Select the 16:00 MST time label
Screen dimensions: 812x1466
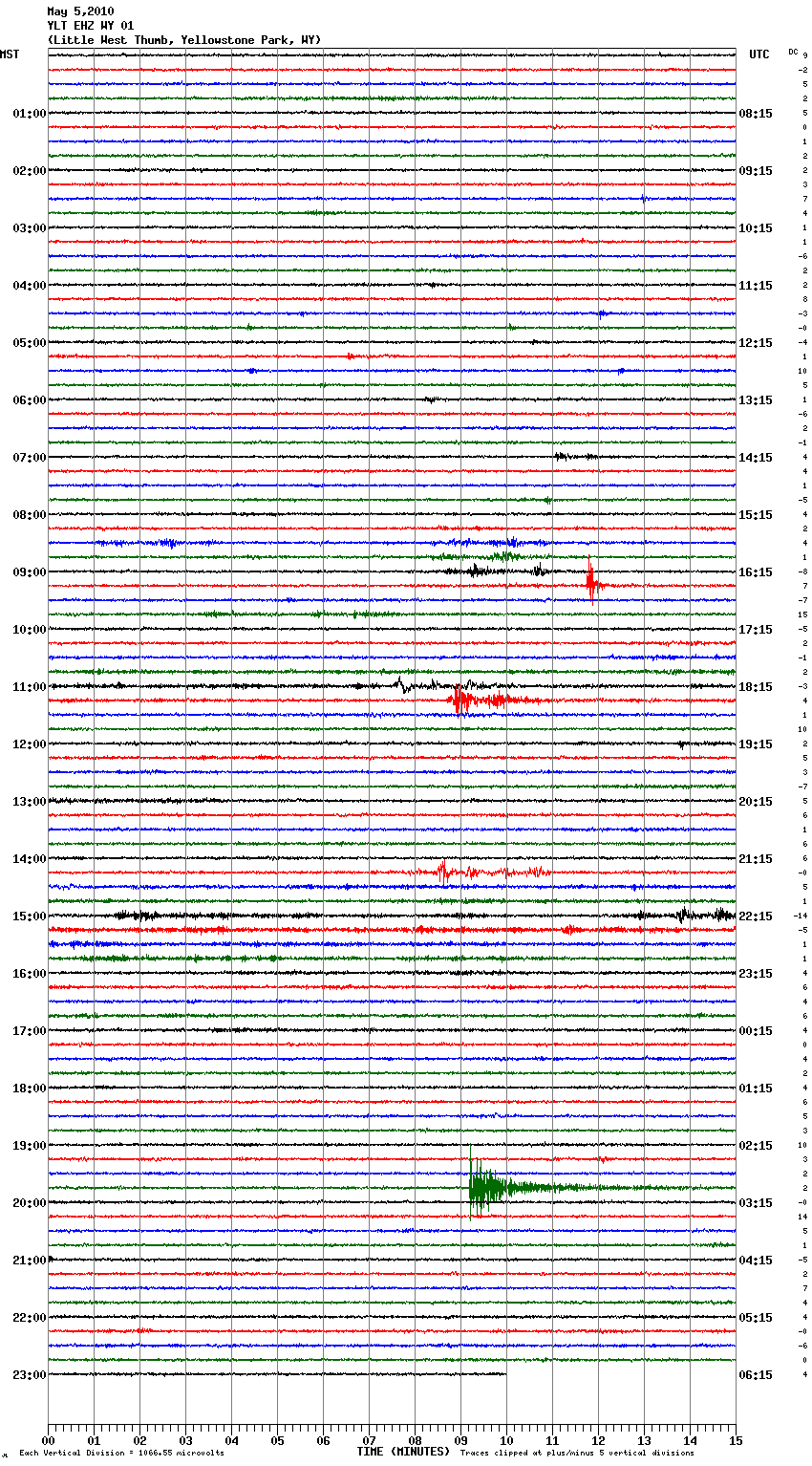pyautogui.click(x=30, y=974)
